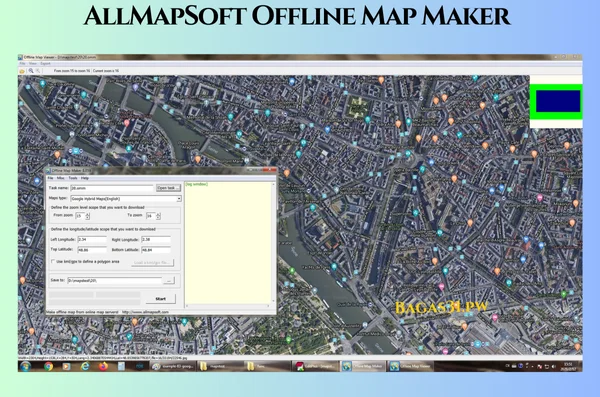This screenshot has height=397, width=600.
Task: Click the Right Longitude field
Action: tap(156, 239)
